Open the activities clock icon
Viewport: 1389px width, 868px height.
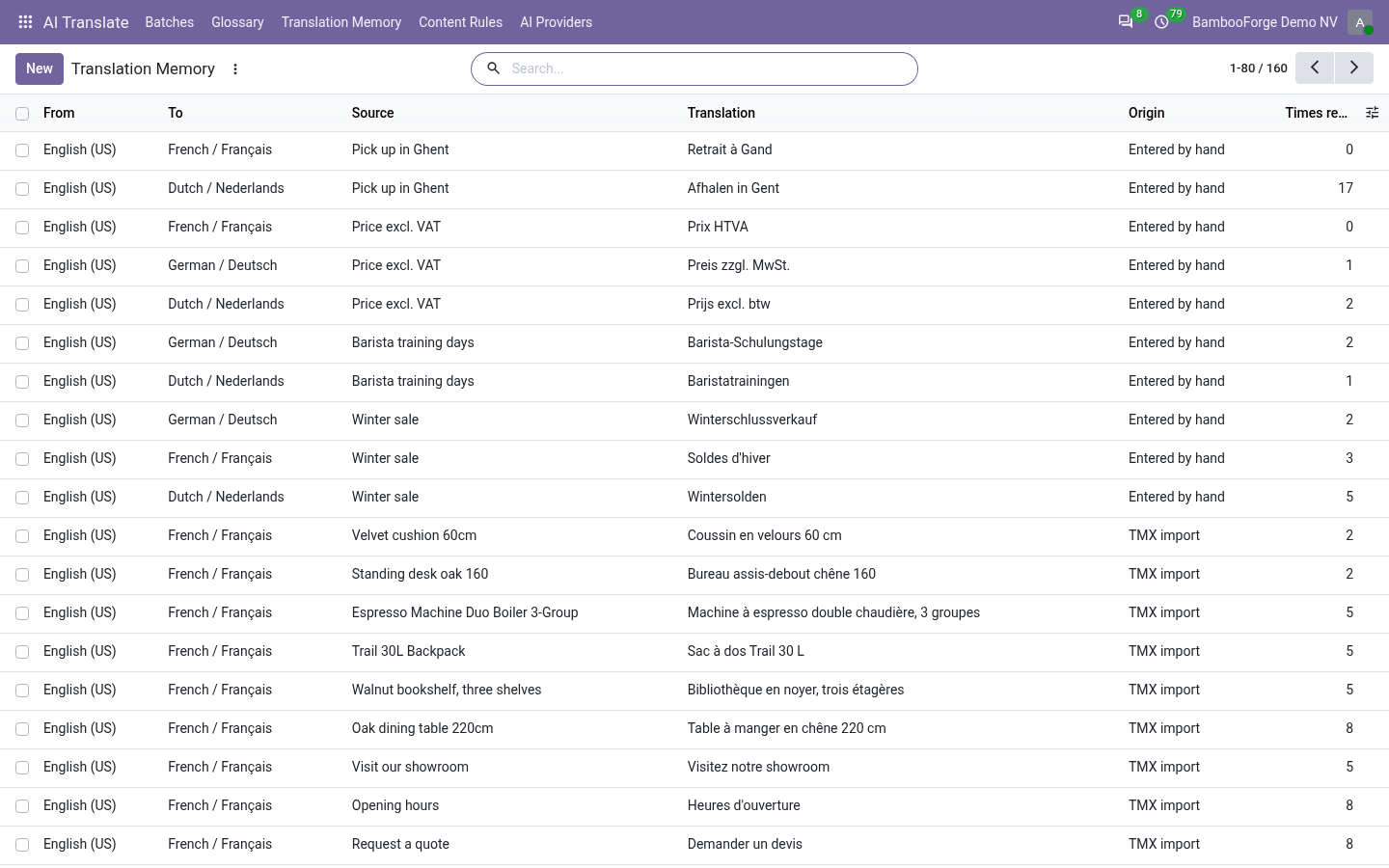click(x=1161, y=22)
